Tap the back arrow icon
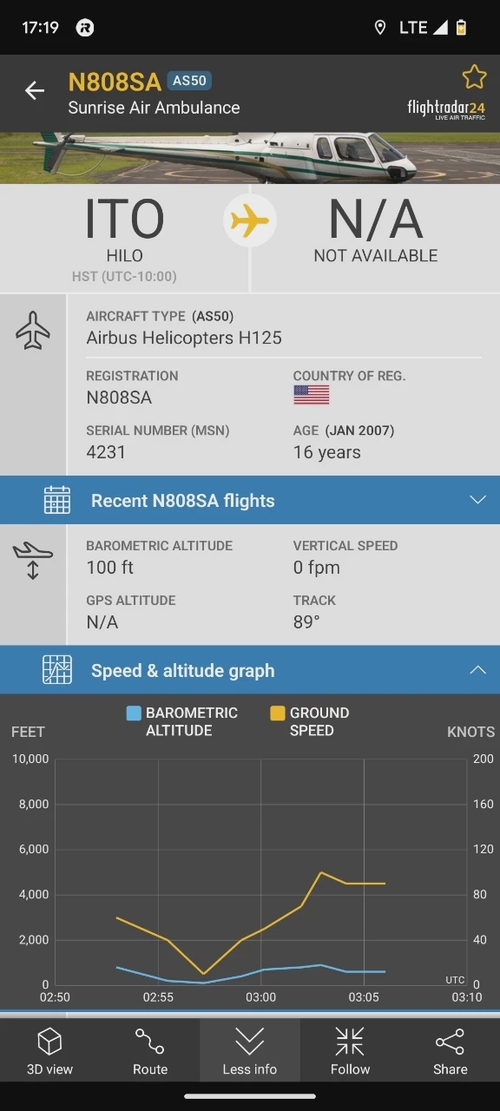500x1111 pixels. coord(34,90)
